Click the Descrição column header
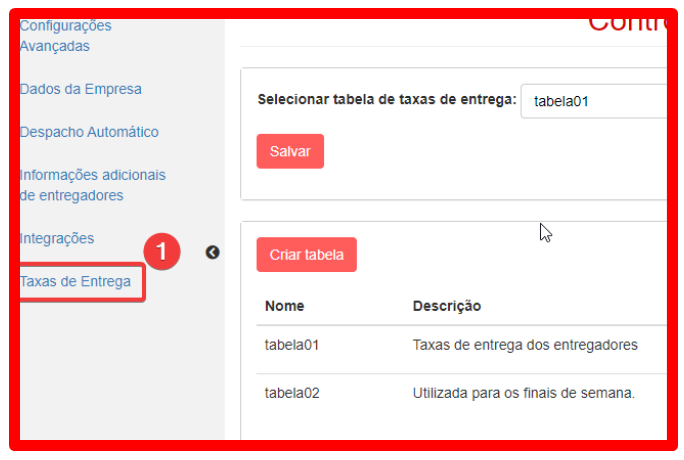Image resolution: width=684 pixels, height=460 pixels. 447,306
